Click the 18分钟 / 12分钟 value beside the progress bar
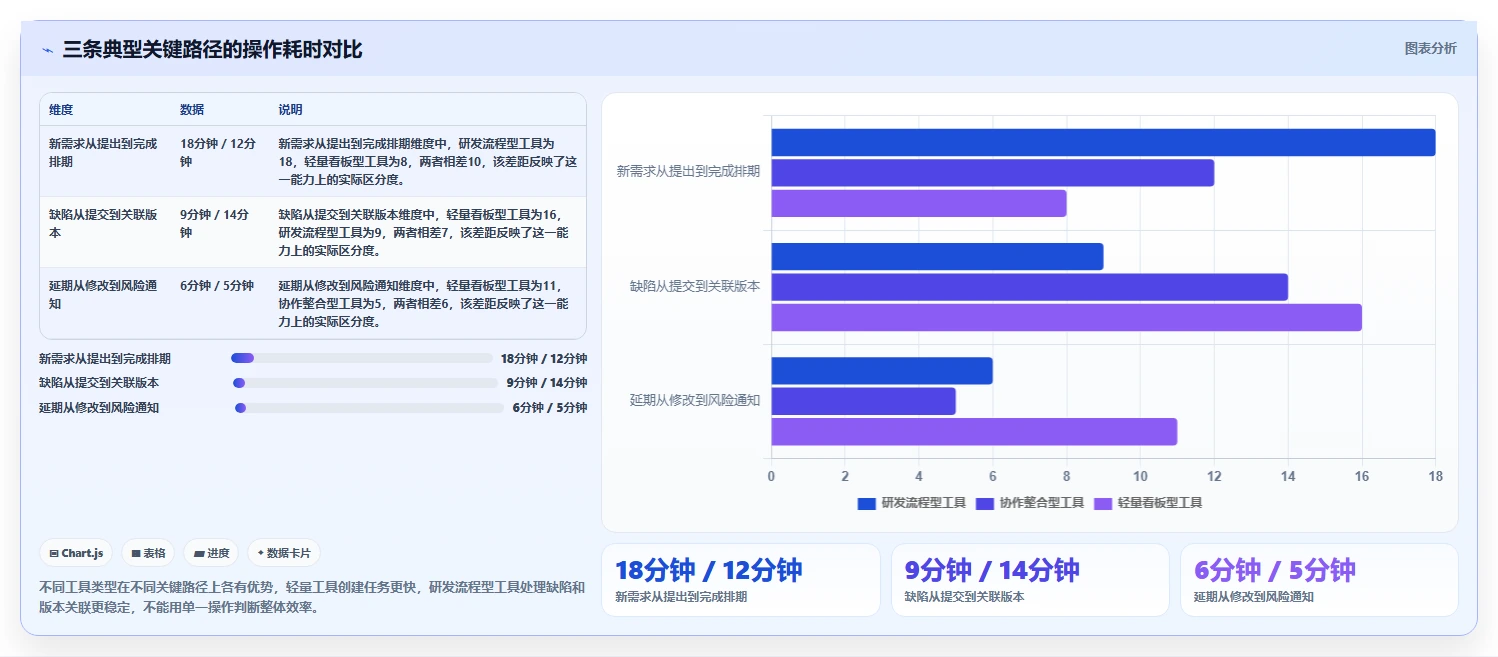1498x657 pixels. [544, 358]
